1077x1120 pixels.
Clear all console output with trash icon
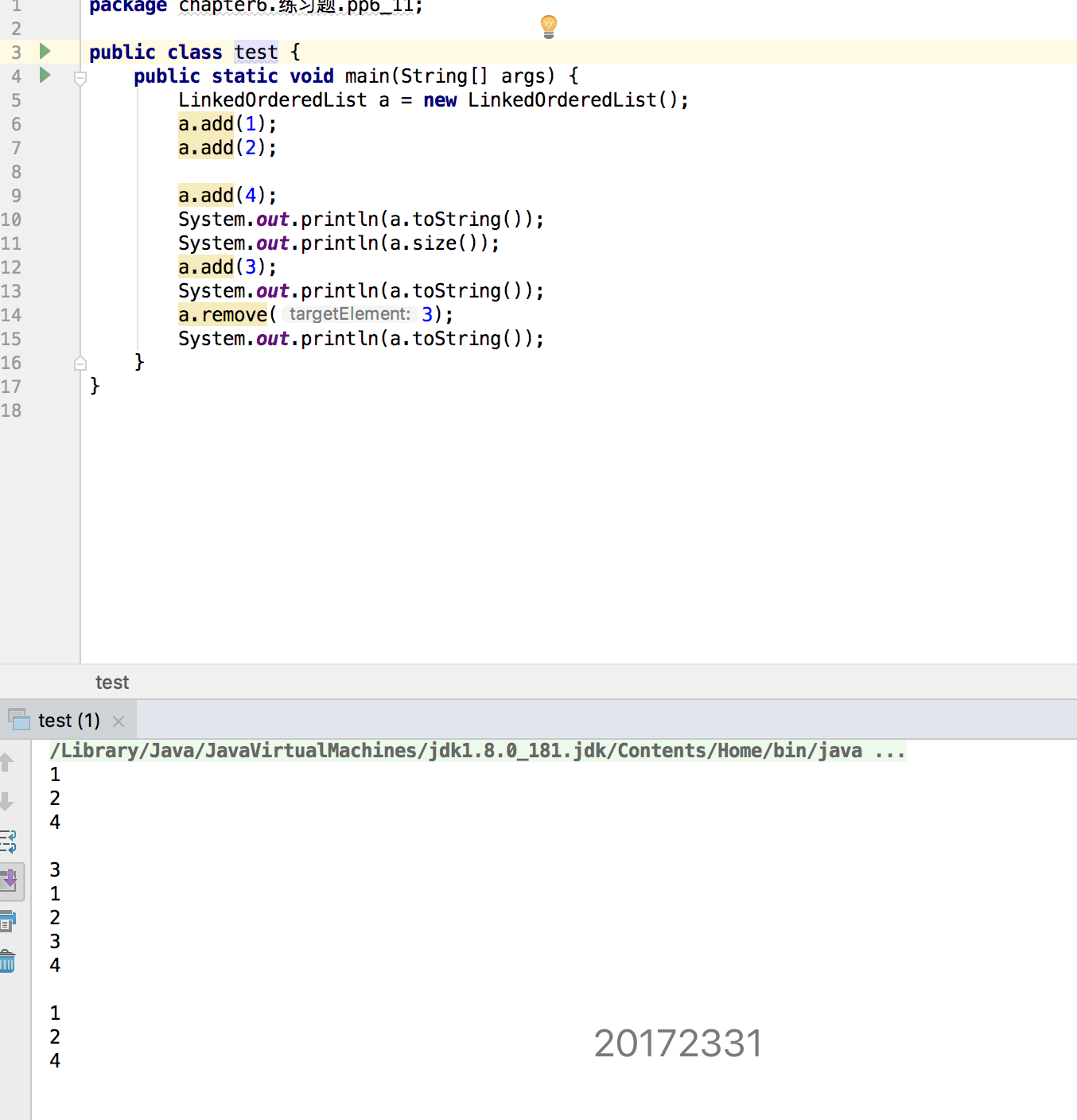8,961
